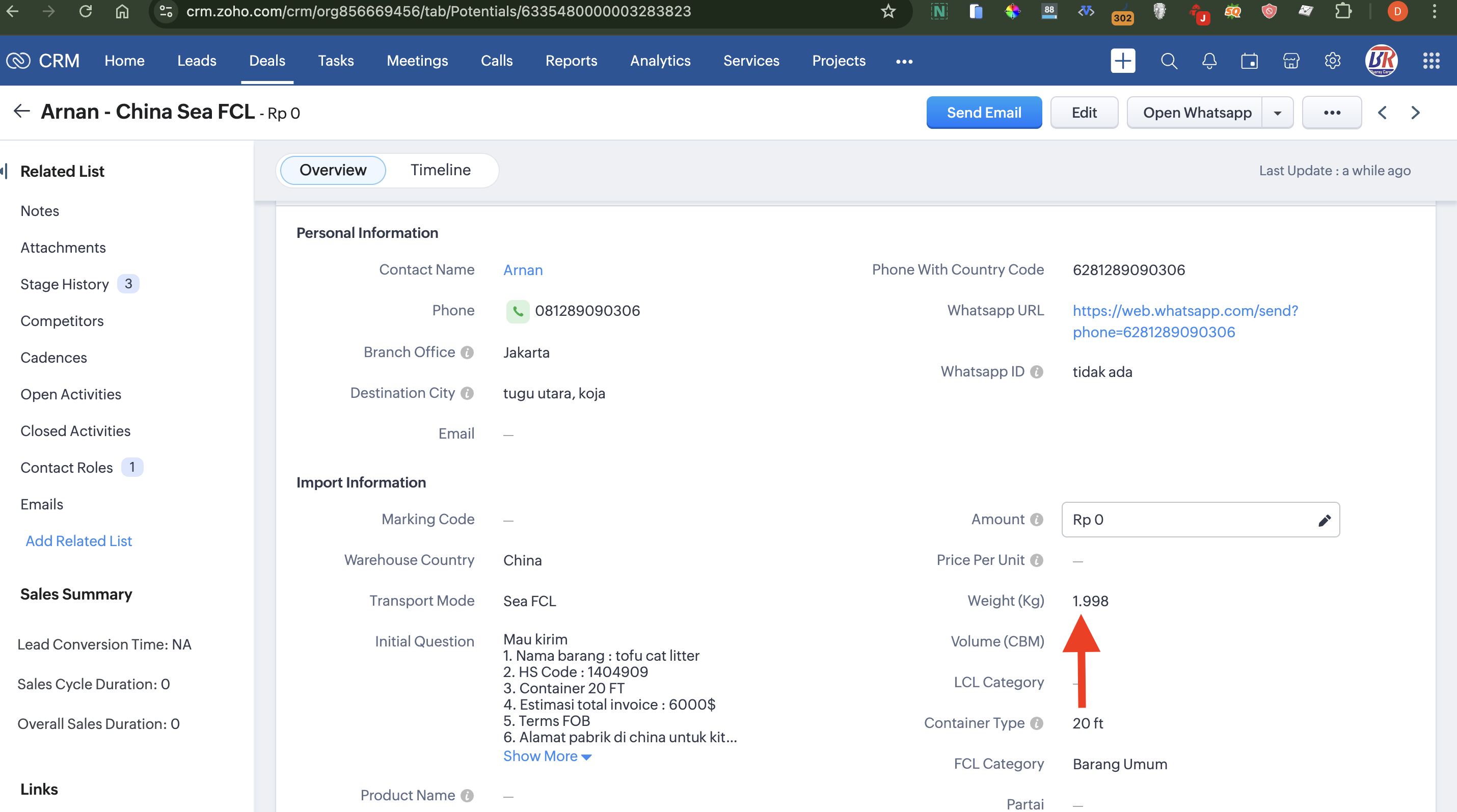Image resolution: width=1457 pixels, height=812 pixels.
Task: Open the quick create plus icon
Action: pyautogui.click(x=1123, y=61)
